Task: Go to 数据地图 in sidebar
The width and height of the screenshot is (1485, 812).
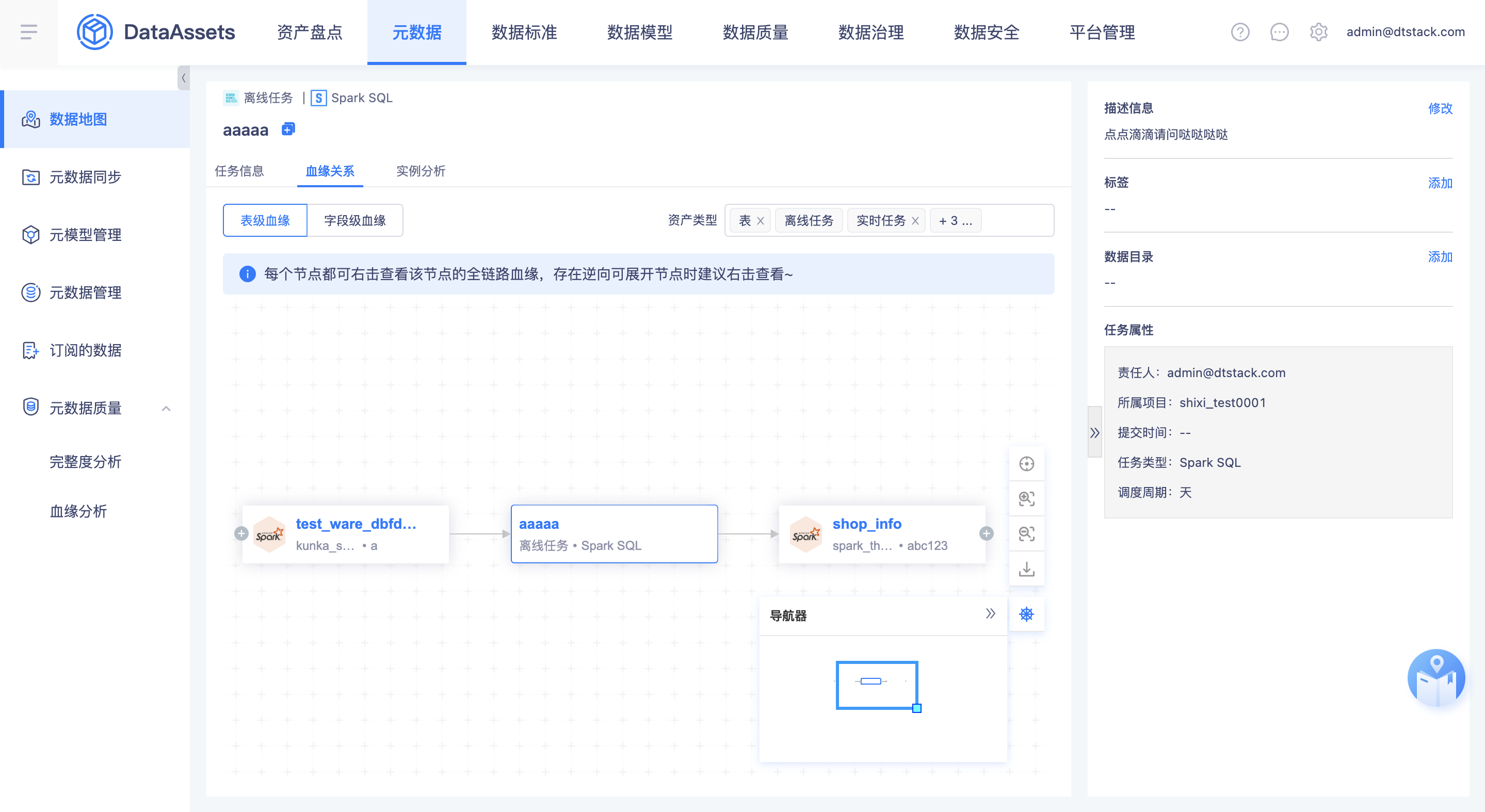Action: click(x=95, y=119)
